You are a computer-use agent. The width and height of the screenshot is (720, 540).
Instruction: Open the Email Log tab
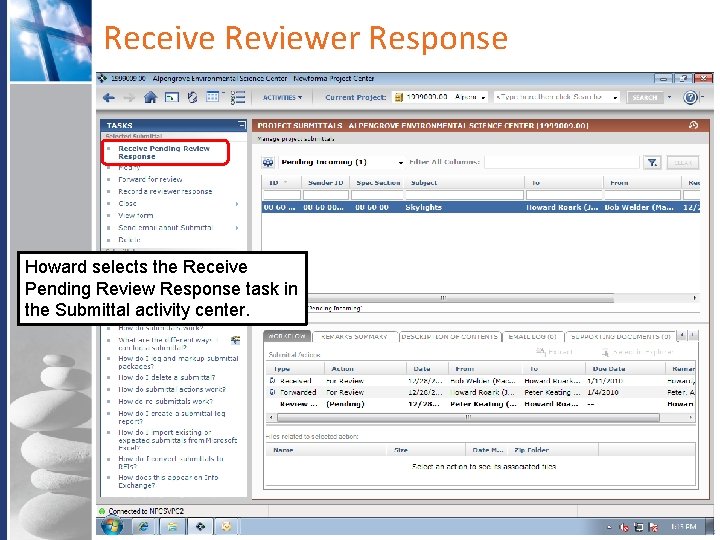pyautogui.click(x=533, y=337)
